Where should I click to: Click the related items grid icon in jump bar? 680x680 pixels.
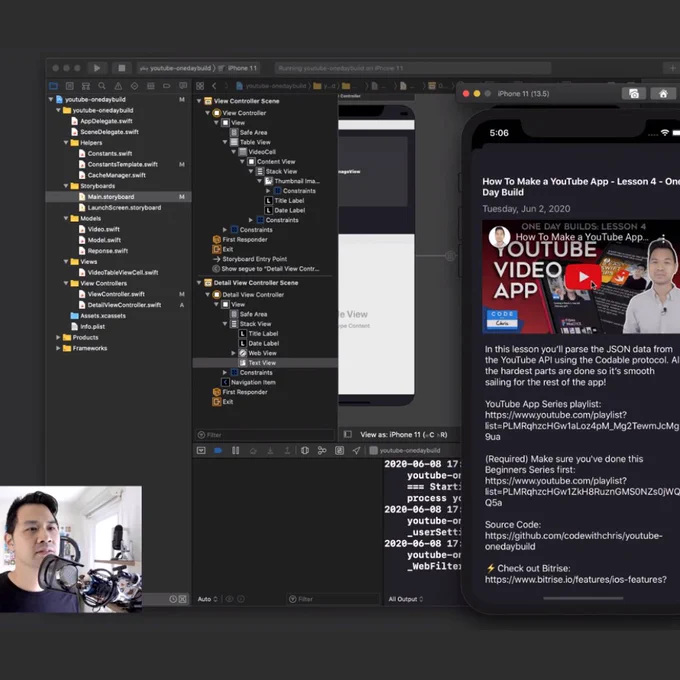(x=200, y=86)
